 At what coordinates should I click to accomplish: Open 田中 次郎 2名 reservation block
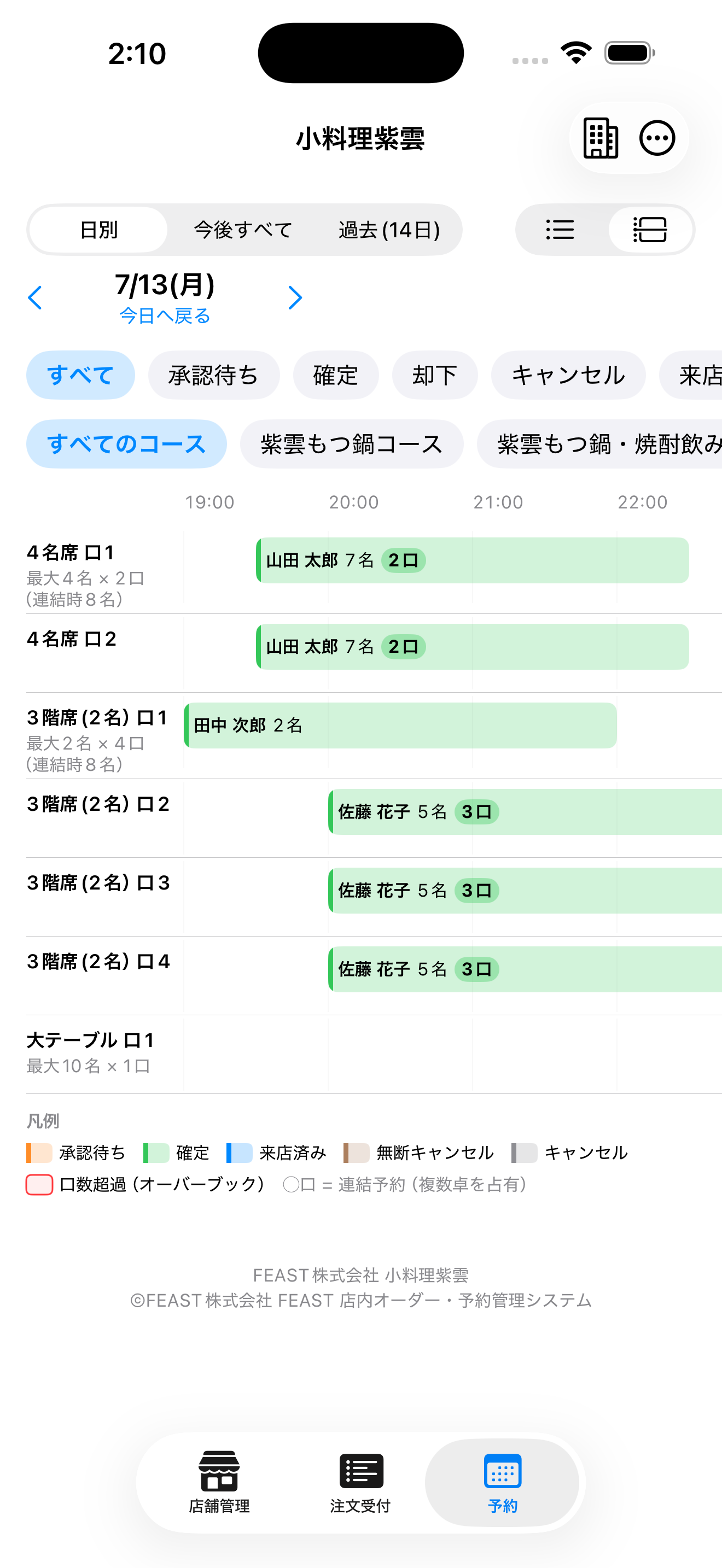point(400,725)
